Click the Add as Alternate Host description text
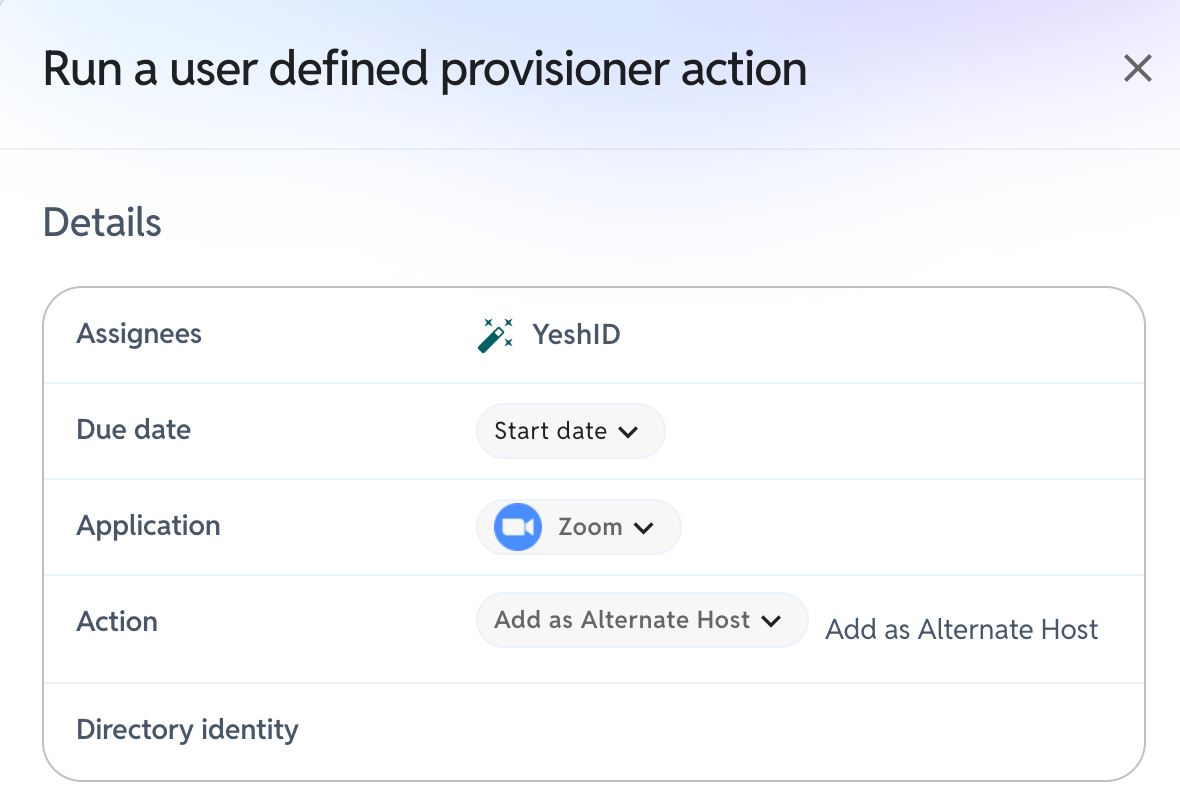 tap(962, 630)
